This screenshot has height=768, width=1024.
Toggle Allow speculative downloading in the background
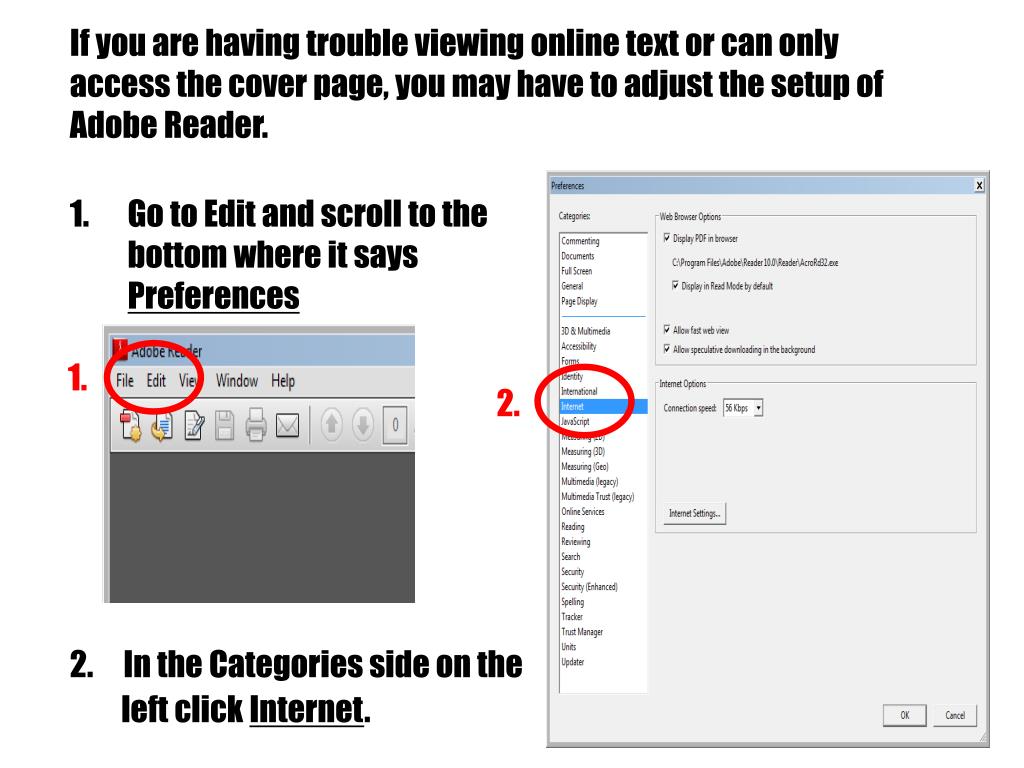pyautogui.click(x=667, y=349)
